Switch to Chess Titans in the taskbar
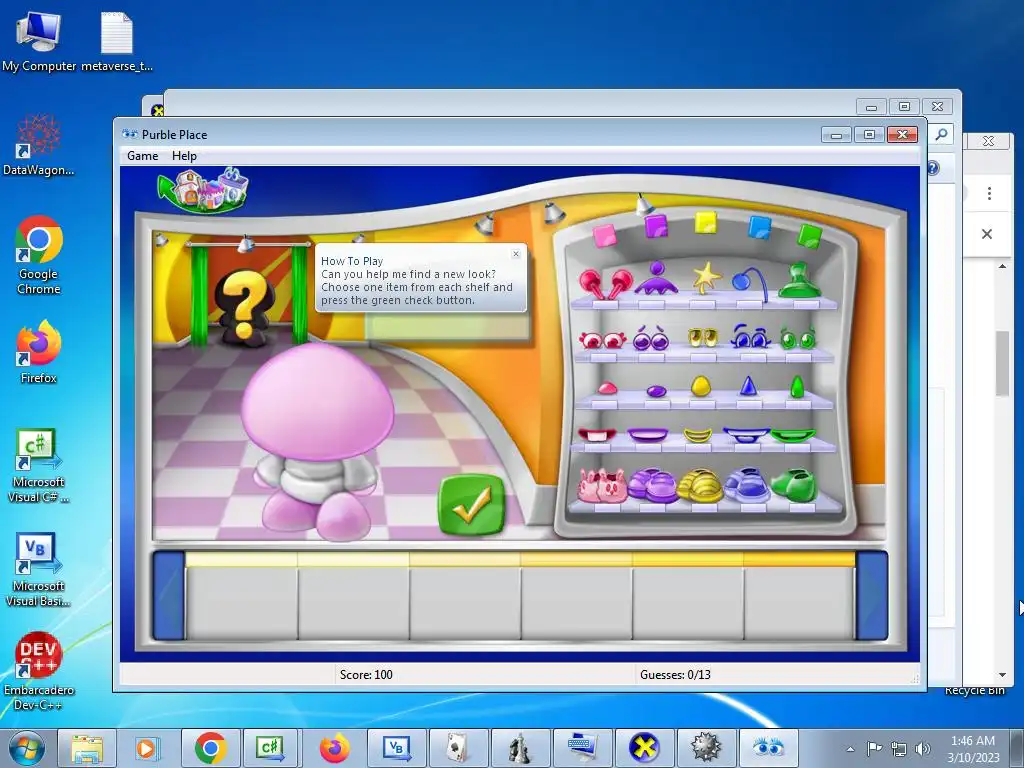The height and width of the screenshot is (768, 1024). pos(520,748)
